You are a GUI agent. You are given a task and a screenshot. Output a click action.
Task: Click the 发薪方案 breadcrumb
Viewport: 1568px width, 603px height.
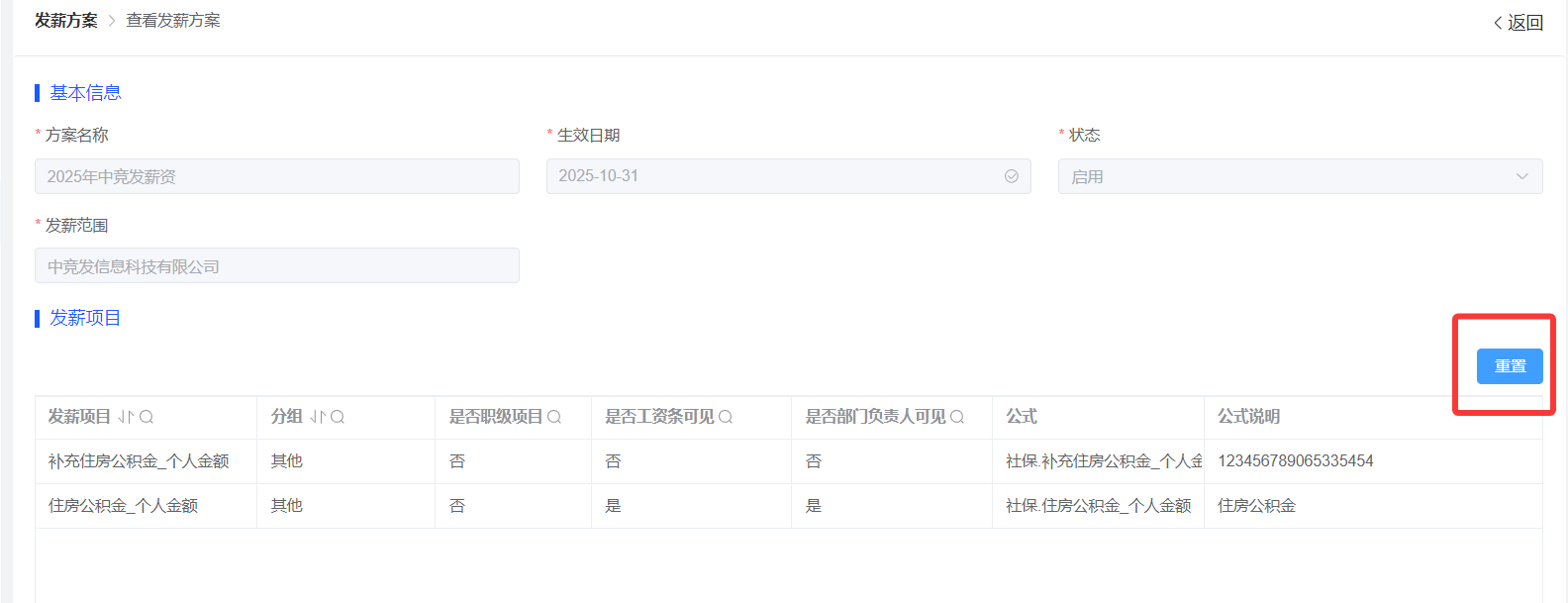(66, 21)
